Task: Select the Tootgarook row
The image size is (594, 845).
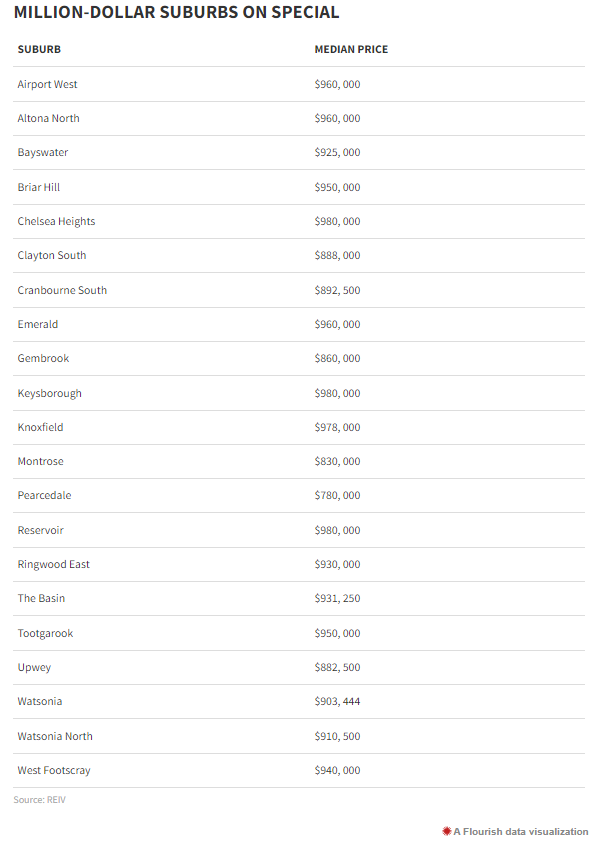Action: point(299,633)
